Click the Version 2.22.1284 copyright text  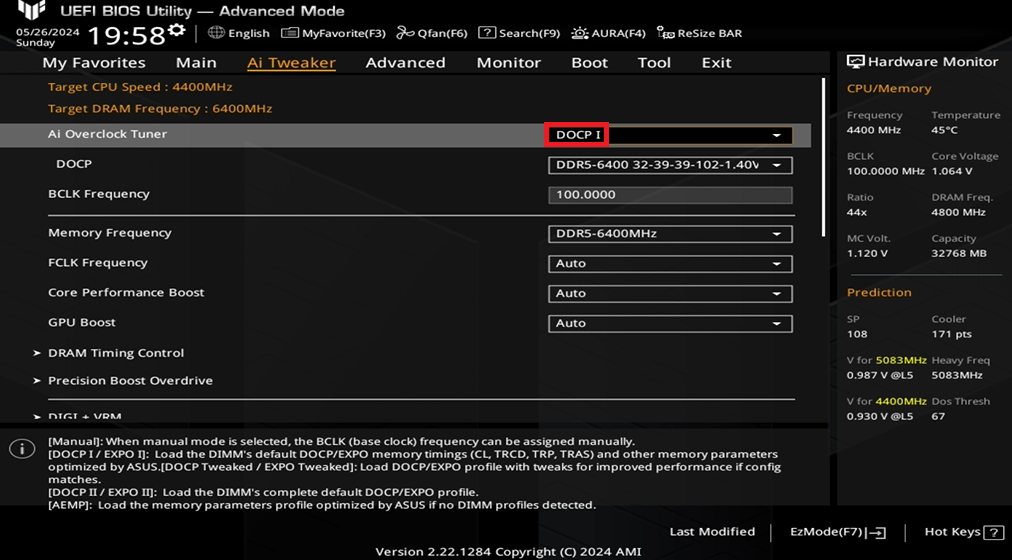[508, 552]
